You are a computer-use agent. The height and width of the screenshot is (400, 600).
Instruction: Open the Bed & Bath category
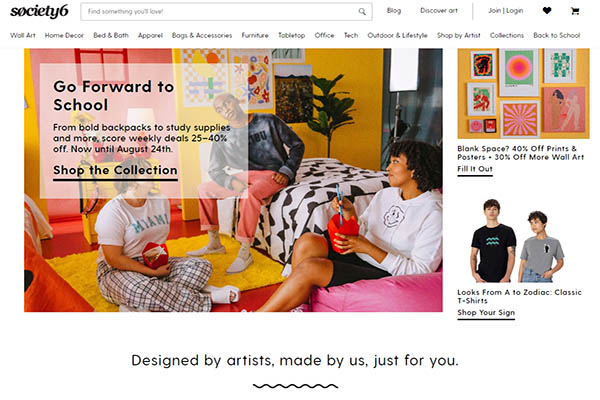[111, 35]
